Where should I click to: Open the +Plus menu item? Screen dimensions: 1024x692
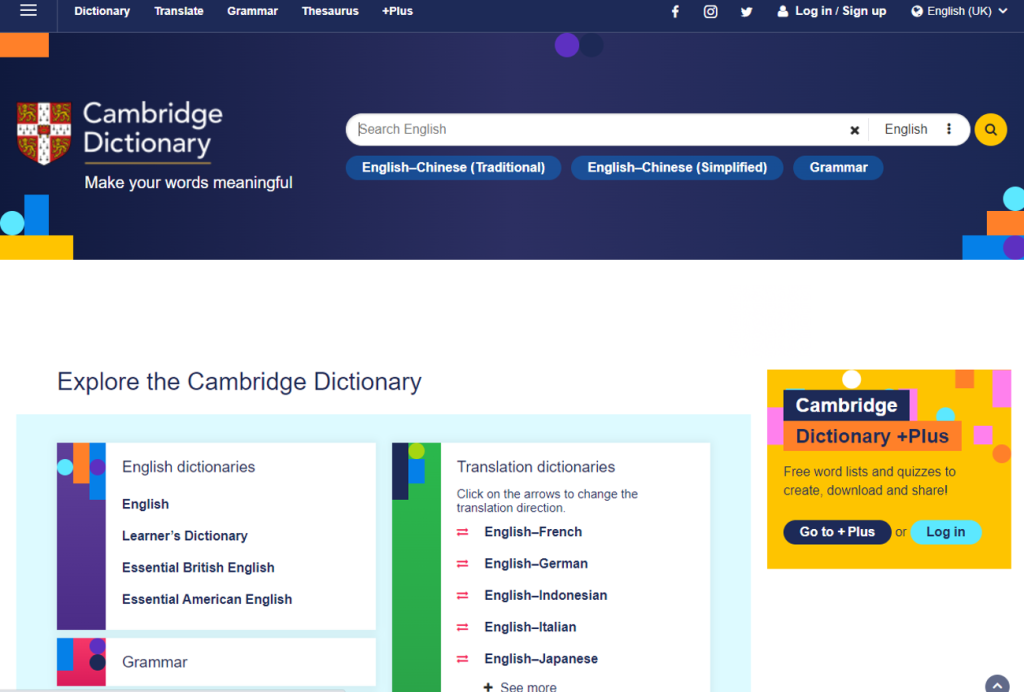(x=397, y=11)
